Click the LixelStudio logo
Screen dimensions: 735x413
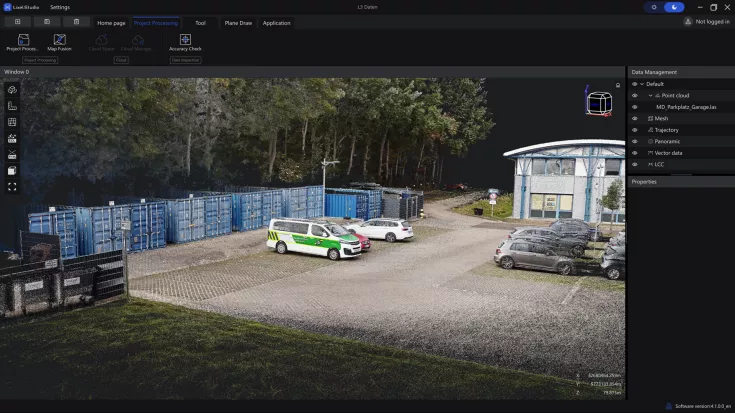pyautogui.click(x=7, y=7)
